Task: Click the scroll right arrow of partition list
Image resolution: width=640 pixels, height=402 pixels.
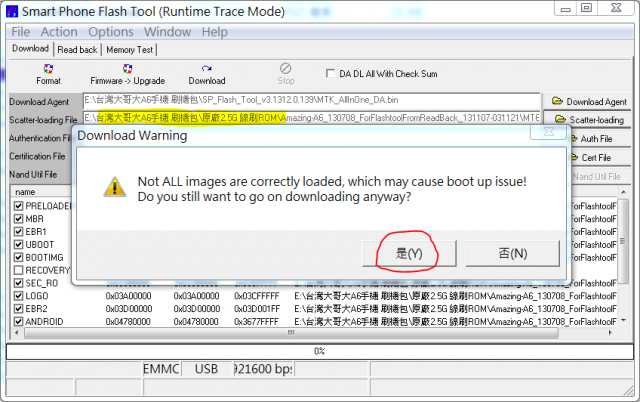Action: (610, 333)
